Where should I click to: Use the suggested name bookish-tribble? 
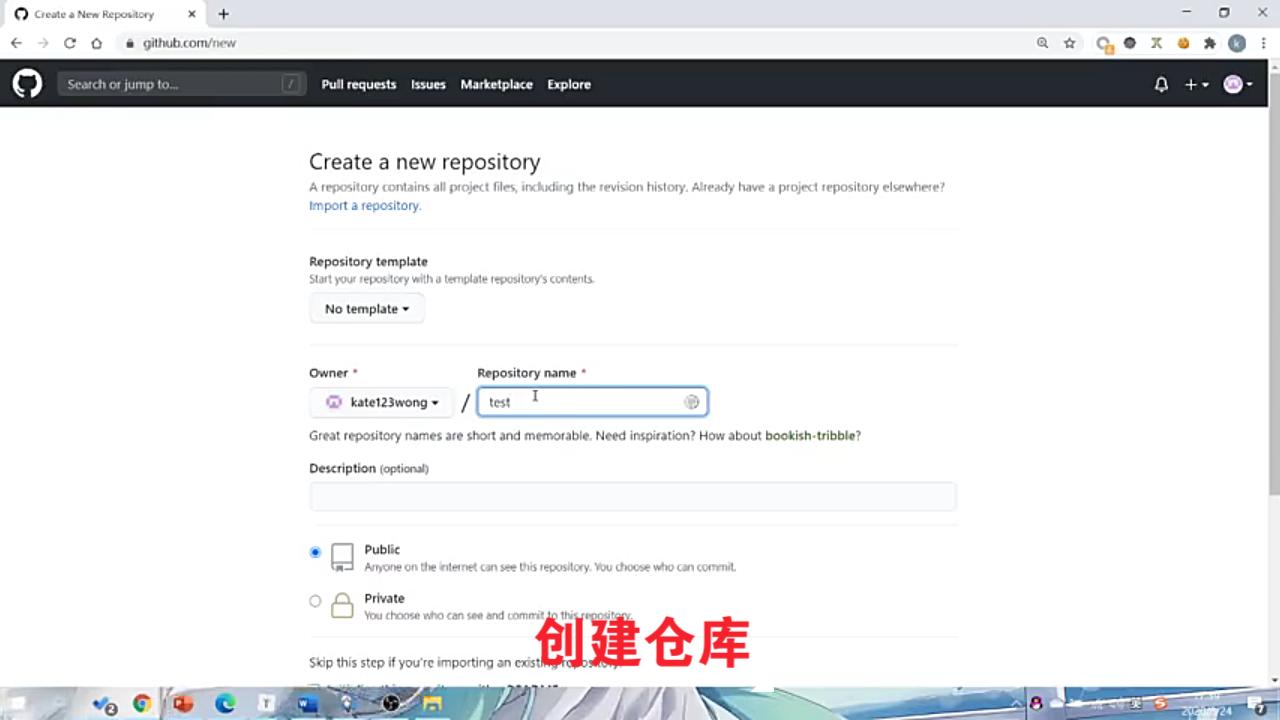tap(810, 436)
